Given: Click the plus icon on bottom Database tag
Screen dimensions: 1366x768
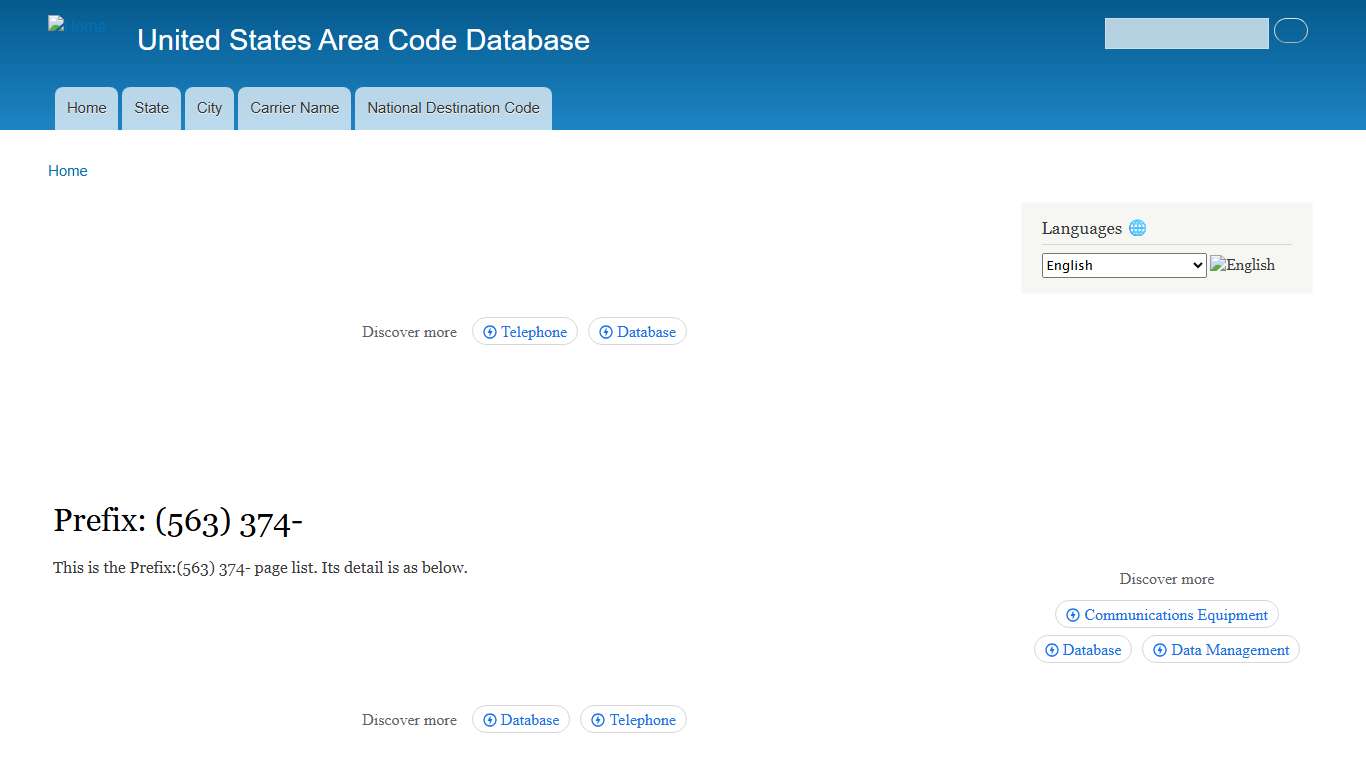Looking at the screenshot, I should (490, 719).
